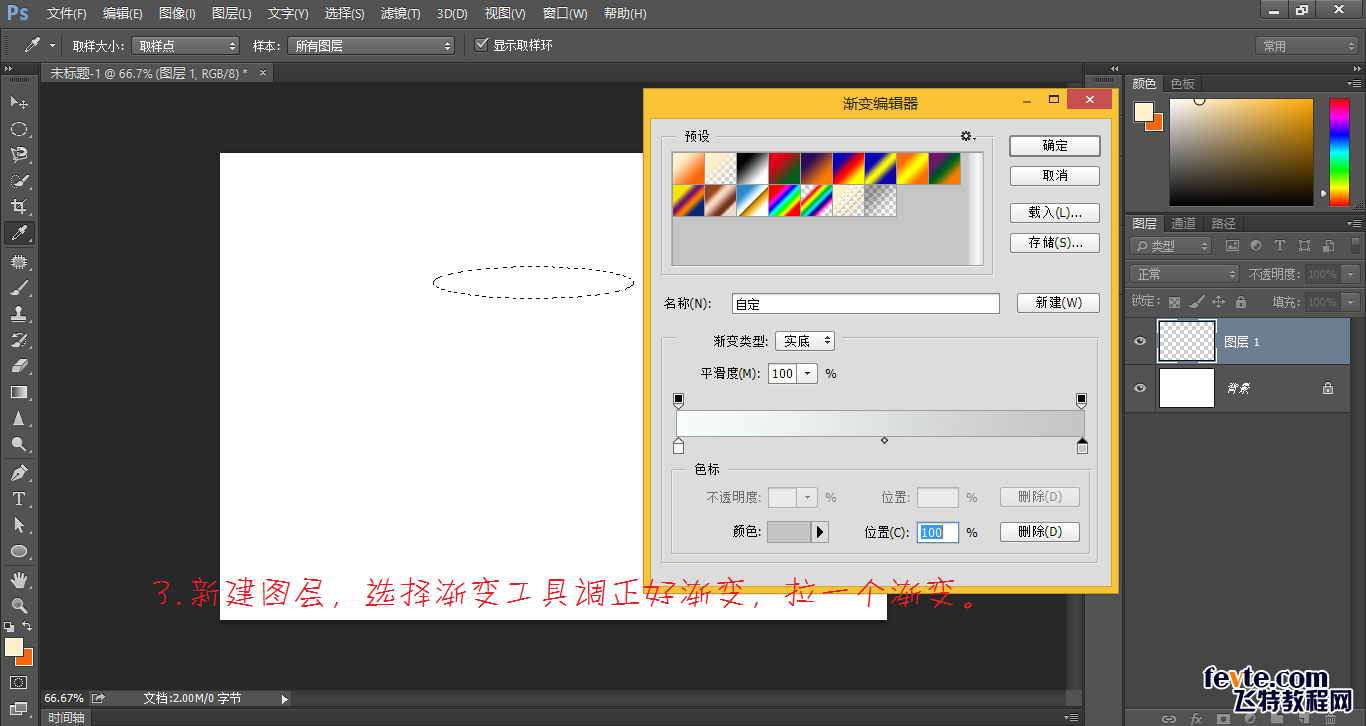Select the Eraser tool
This screenshot has width=1366, height=726.
coord(19,366)
